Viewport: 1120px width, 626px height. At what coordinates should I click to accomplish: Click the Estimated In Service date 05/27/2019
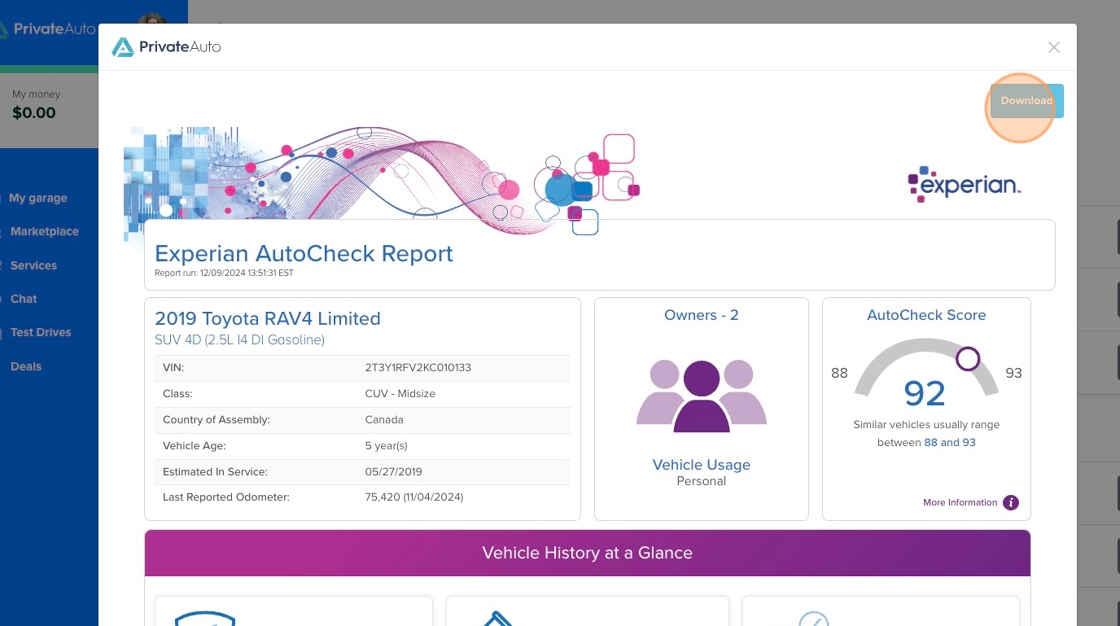tap(394, 472)
